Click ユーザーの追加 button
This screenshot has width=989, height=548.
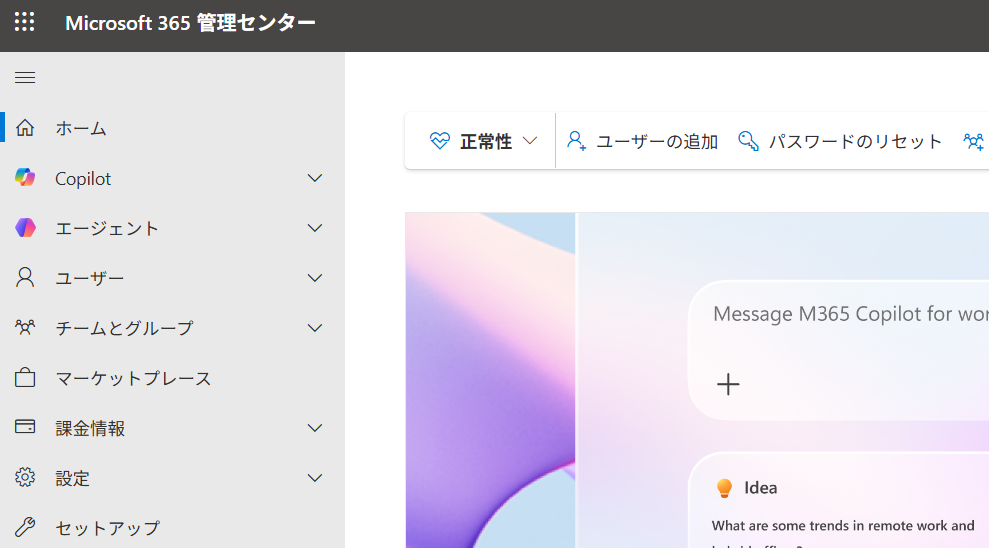pos(643,142)
